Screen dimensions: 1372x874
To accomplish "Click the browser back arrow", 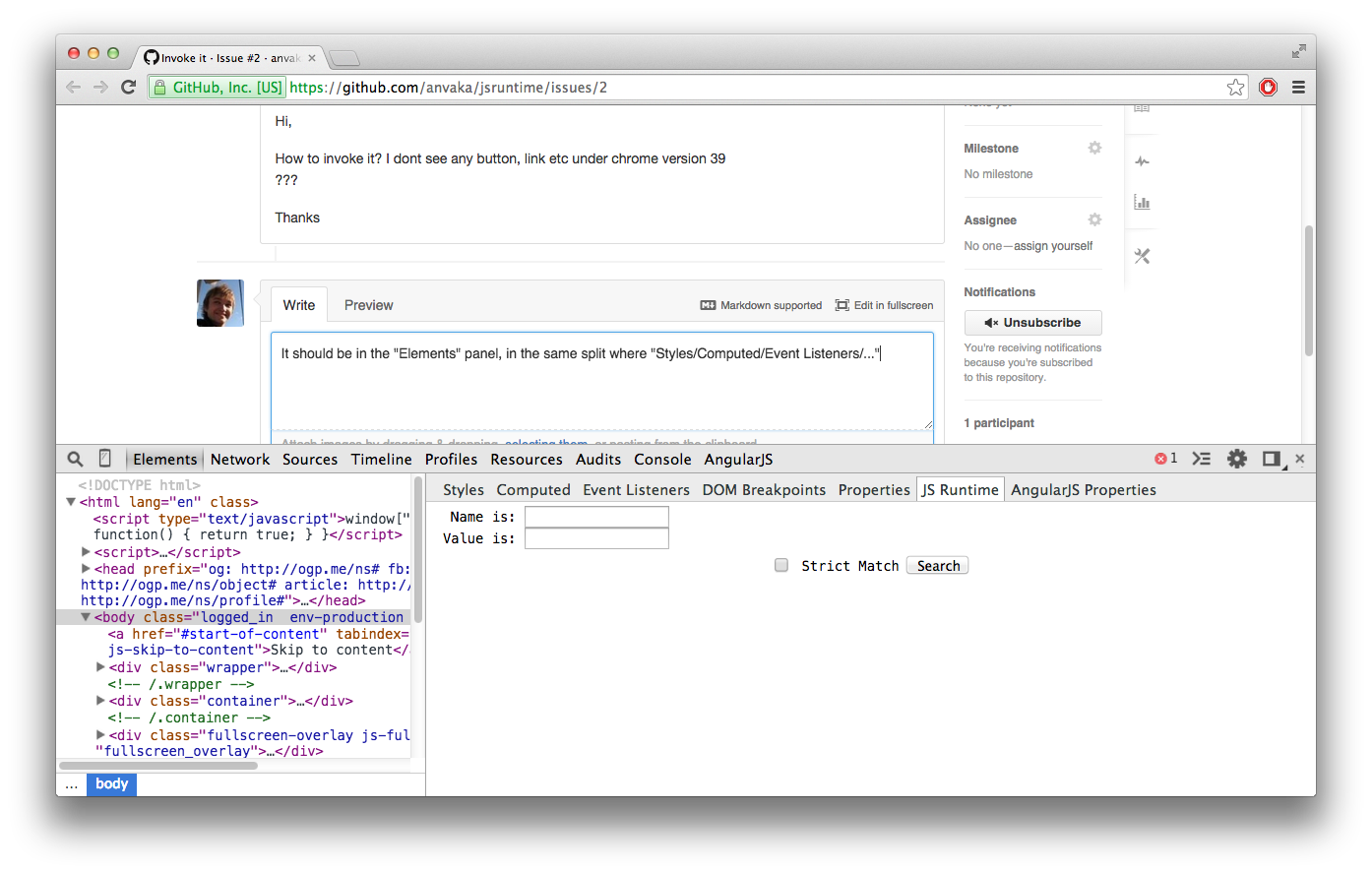I will (x=74, y=88).
